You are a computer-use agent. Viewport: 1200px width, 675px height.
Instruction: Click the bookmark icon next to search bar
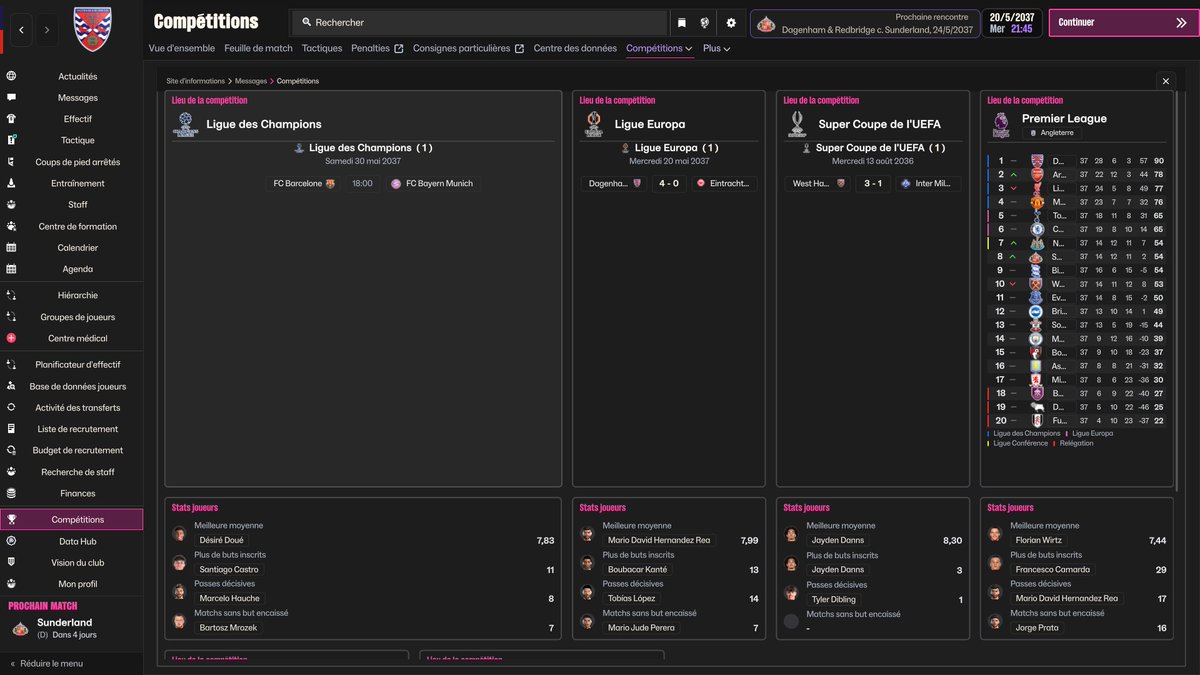(682, 22)
